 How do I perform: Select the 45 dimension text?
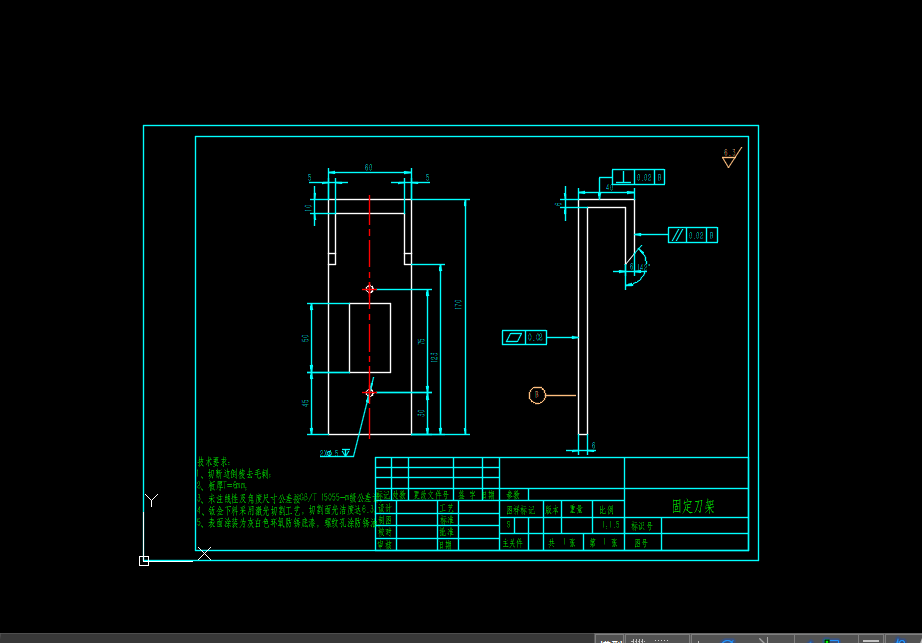(x=305, y=403)
